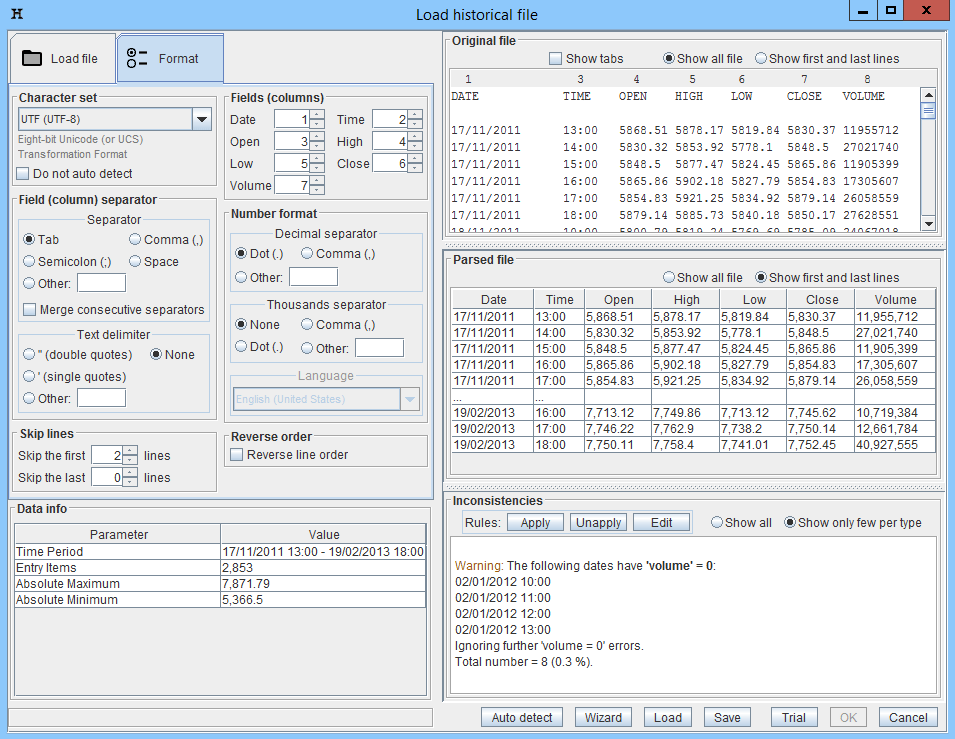Viewport: 955px width, 739px height.
Task: Select Dot (.) thousands separator
Action: coord(241,347)
